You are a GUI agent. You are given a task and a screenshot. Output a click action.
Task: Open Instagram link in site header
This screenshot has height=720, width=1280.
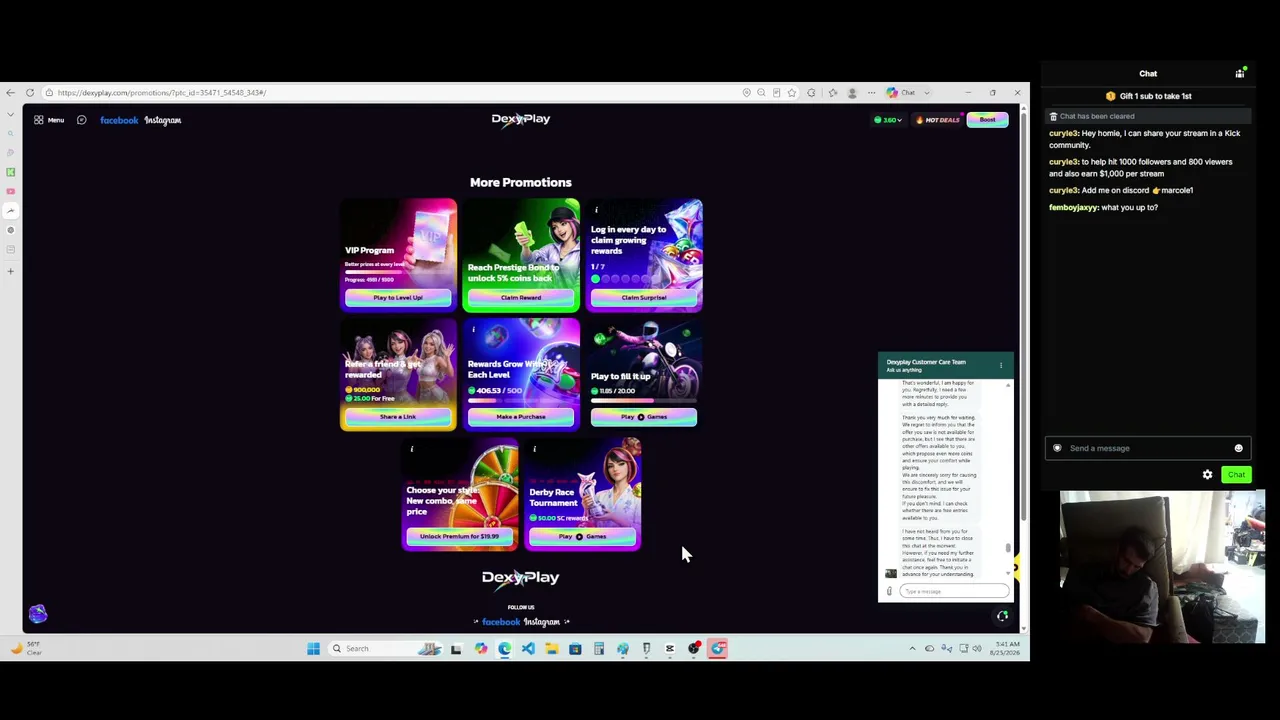(x=163, y=120)
